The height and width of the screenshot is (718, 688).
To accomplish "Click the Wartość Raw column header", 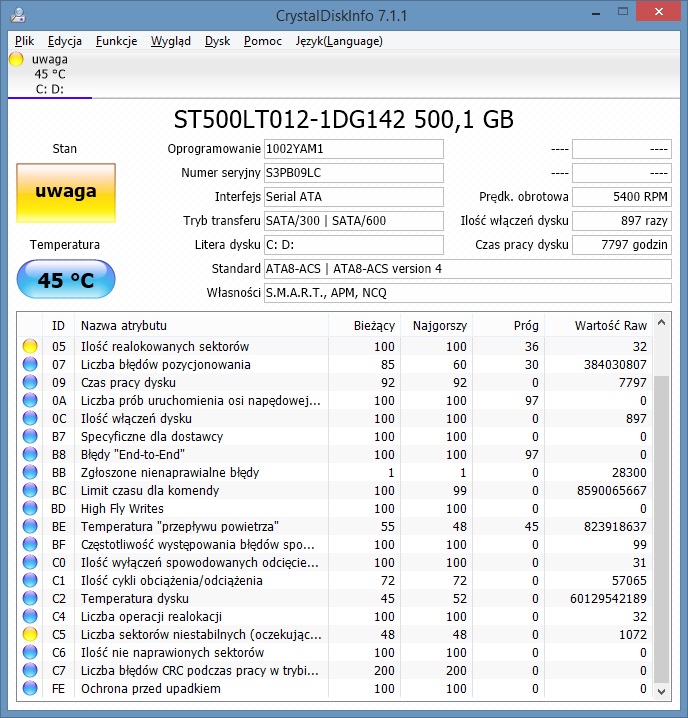I will (x=598, y=326).
